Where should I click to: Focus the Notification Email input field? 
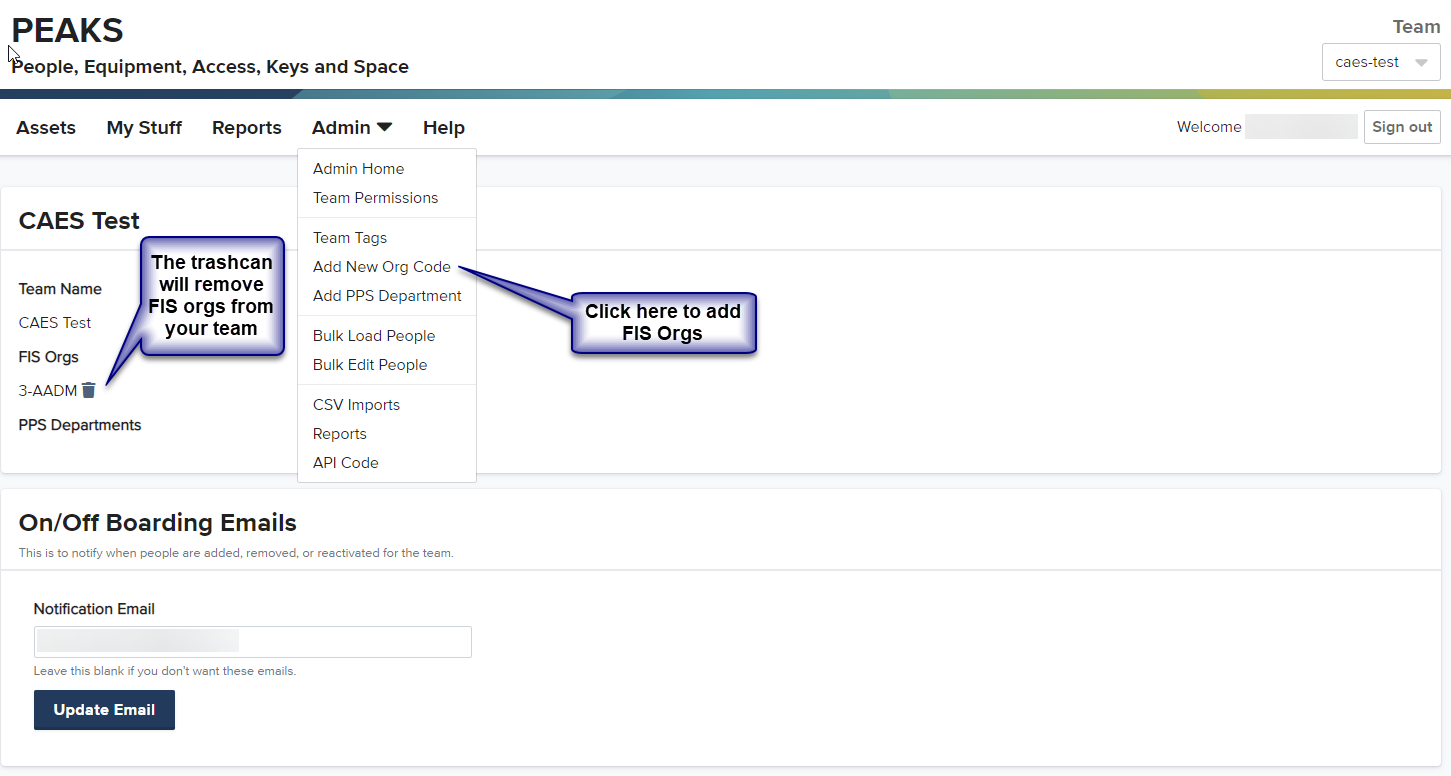click(x=252, y=642)
